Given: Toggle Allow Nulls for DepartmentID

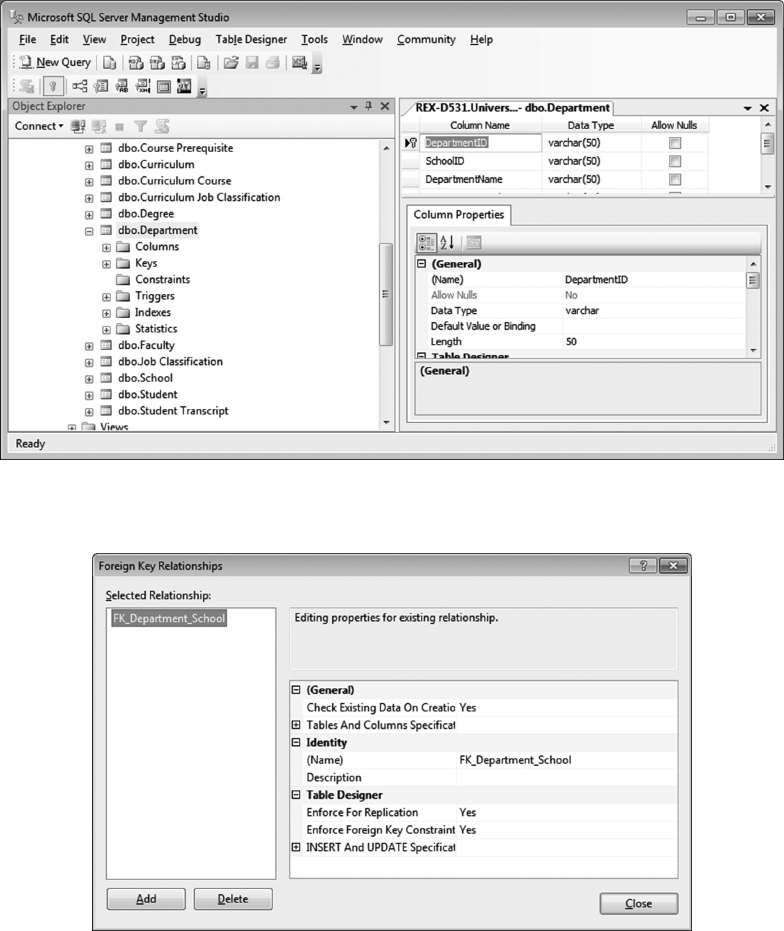Looking at the screenshot, I should tap(675, 143).
